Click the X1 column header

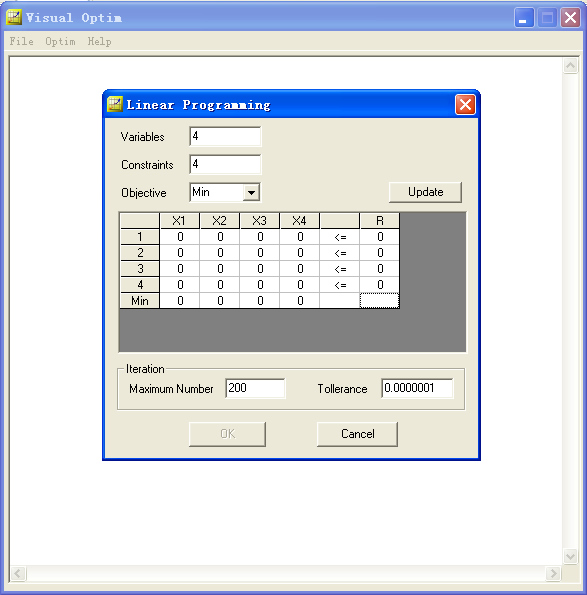(x=180, y=221)
